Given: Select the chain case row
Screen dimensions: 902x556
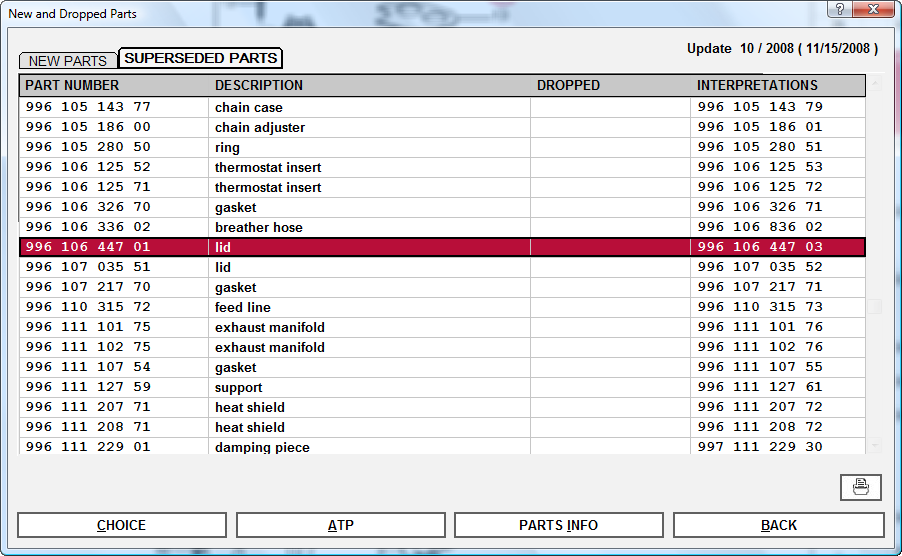Looking at the screenshot, I should [x=249, y=107].
